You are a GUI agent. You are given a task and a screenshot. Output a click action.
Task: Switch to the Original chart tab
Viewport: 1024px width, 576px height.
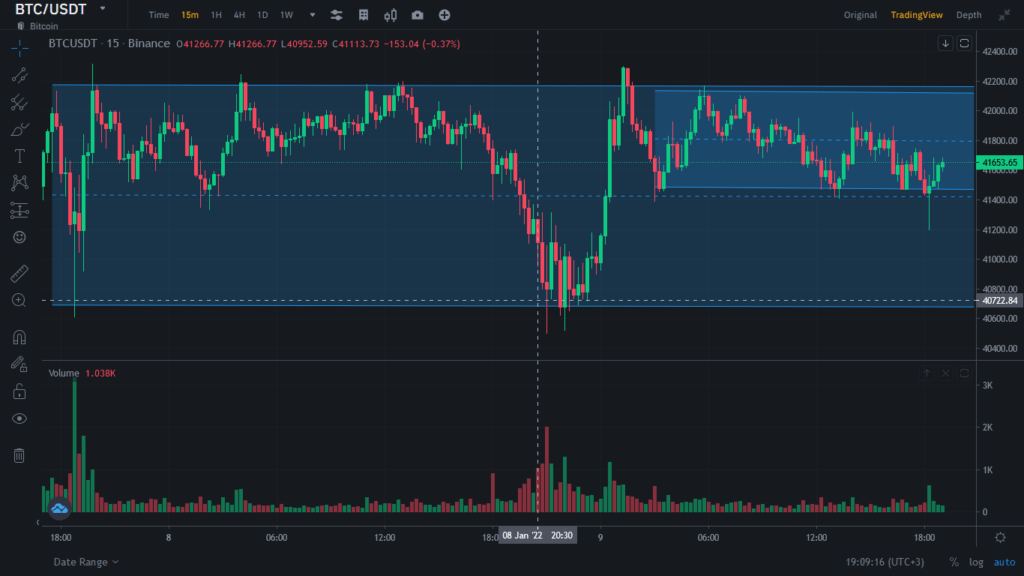[860, 15]
